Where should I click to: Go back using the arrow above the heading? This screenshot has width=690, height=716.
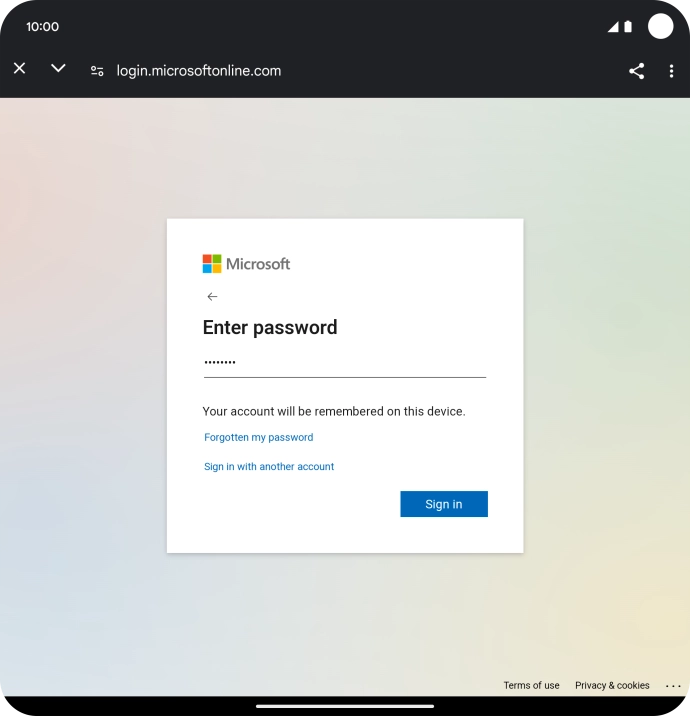point(212,297)
